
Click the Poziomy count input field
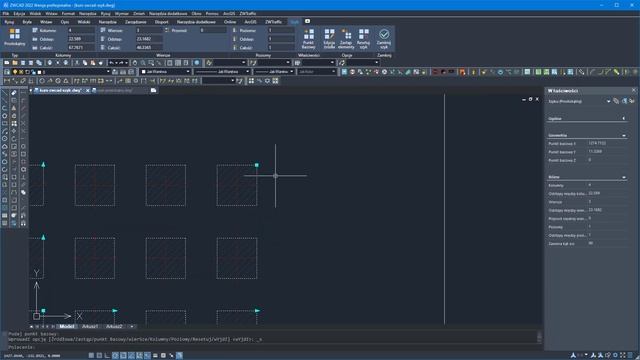[281, 30]
